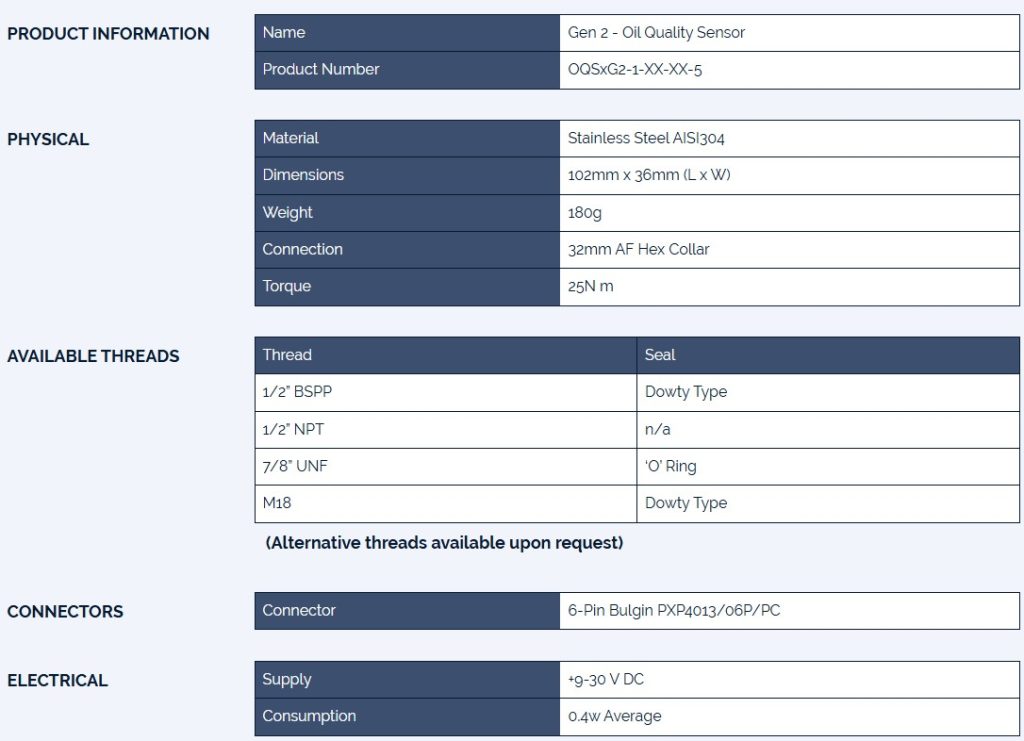
Task: Click the 32mm AF Hex Collar cell
Action: pyautogui.click(x=638, y=250)
